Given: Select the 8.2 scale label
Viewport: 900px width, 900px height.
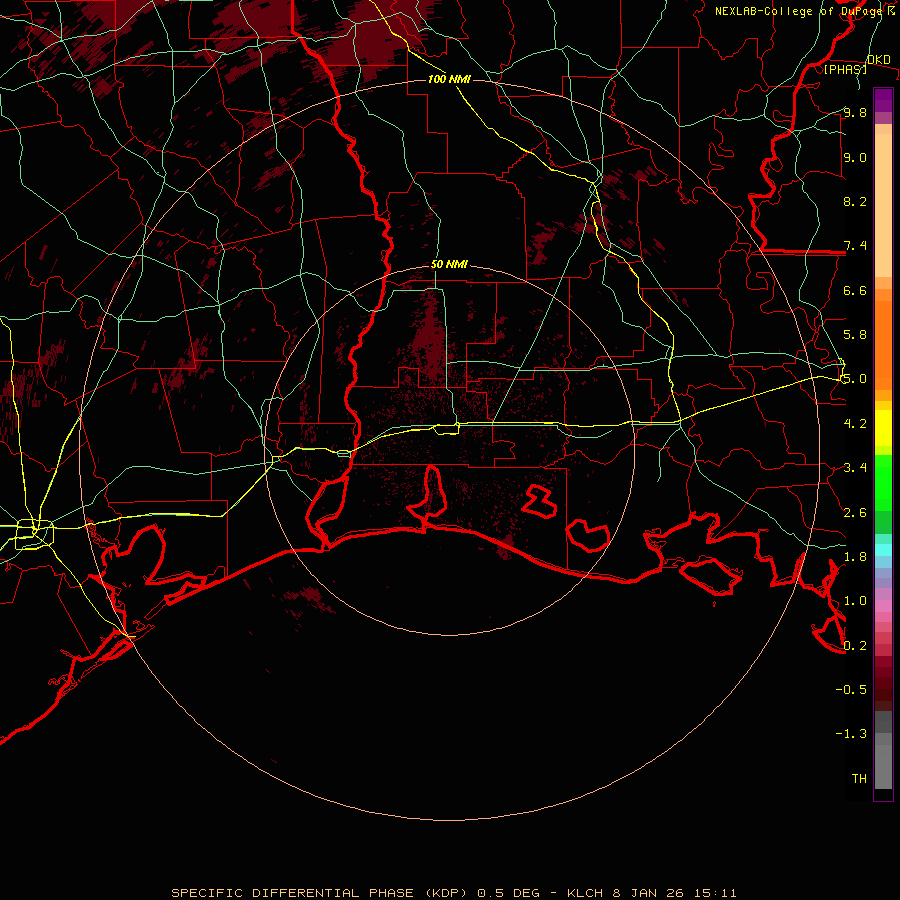Looking at the screenshot, I should click(x=855, y=201).
